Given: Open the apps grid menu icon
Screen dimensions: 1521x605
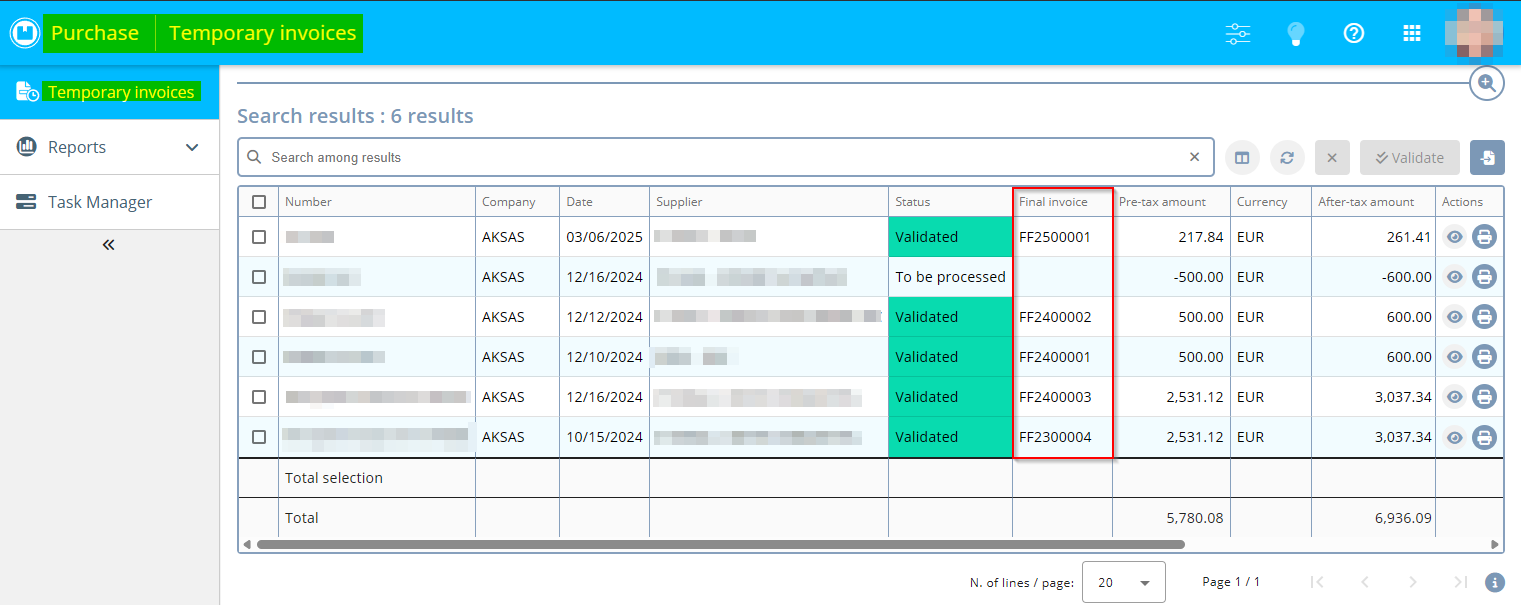Looking at the screenshot, I should tap(1412, 33).
